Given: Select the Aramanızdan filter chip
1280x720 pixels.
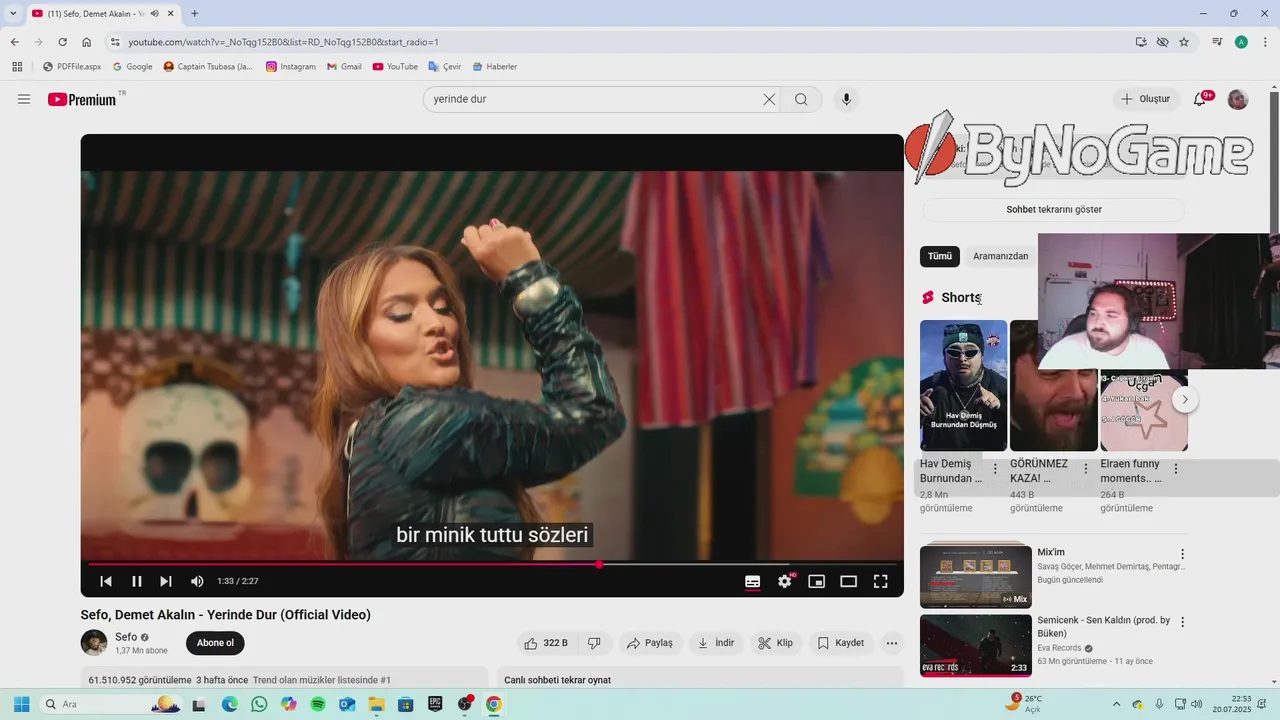Looking at the screenshot, I should click(1000, 256).
